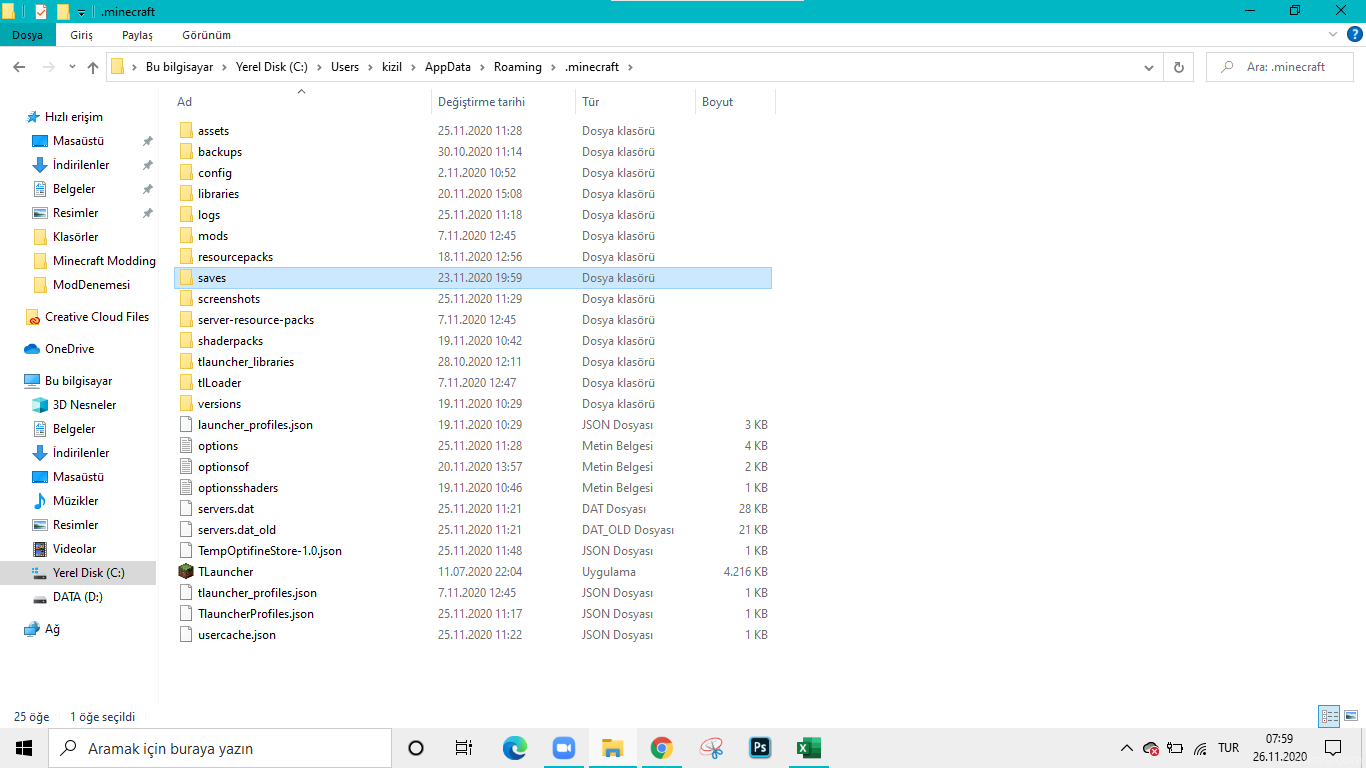Sort by the Ad column header
The image size is (1366, 768).
301,102
